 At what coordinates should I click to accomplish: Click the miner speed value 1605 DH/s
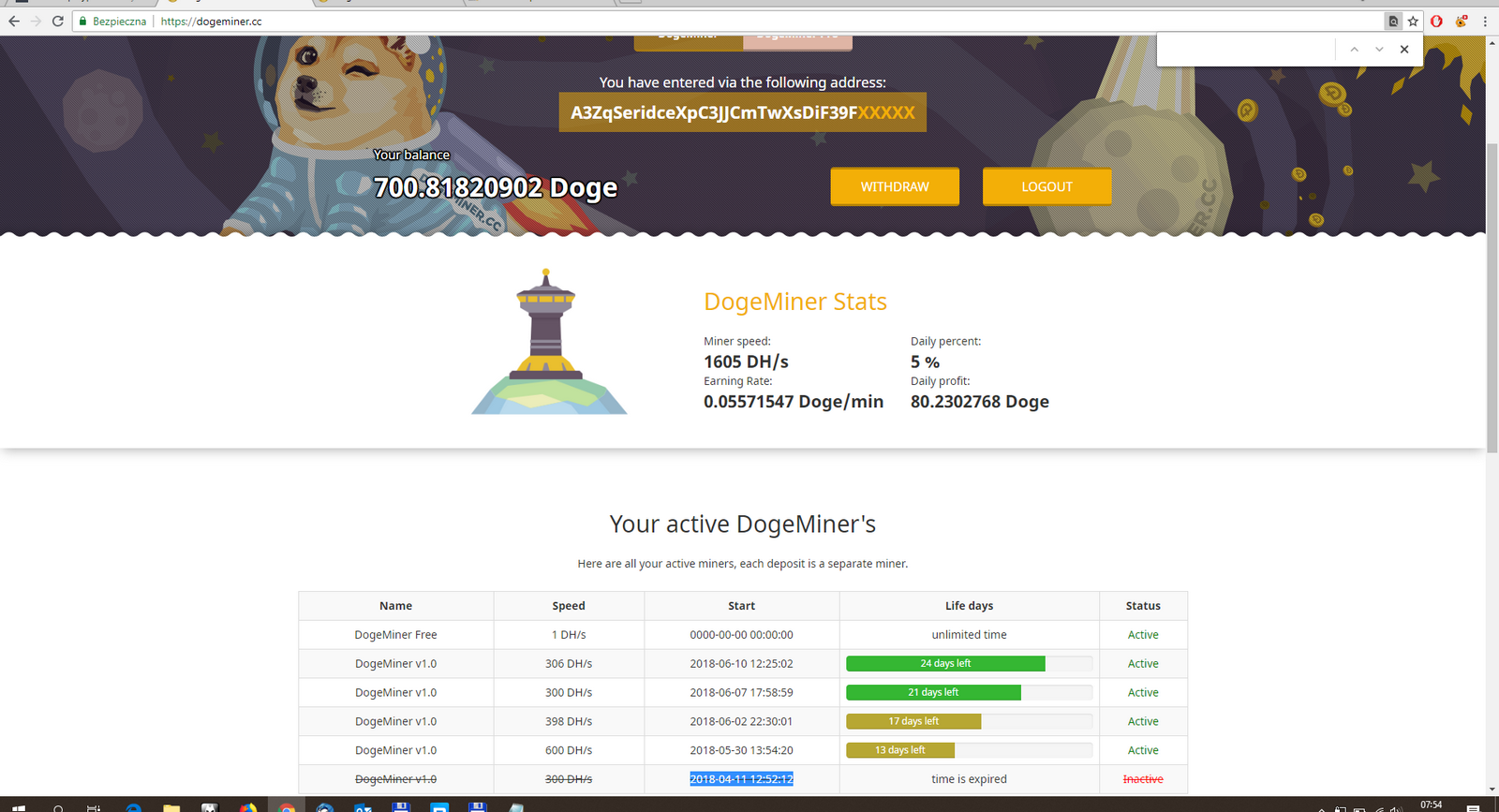[746, 362]
